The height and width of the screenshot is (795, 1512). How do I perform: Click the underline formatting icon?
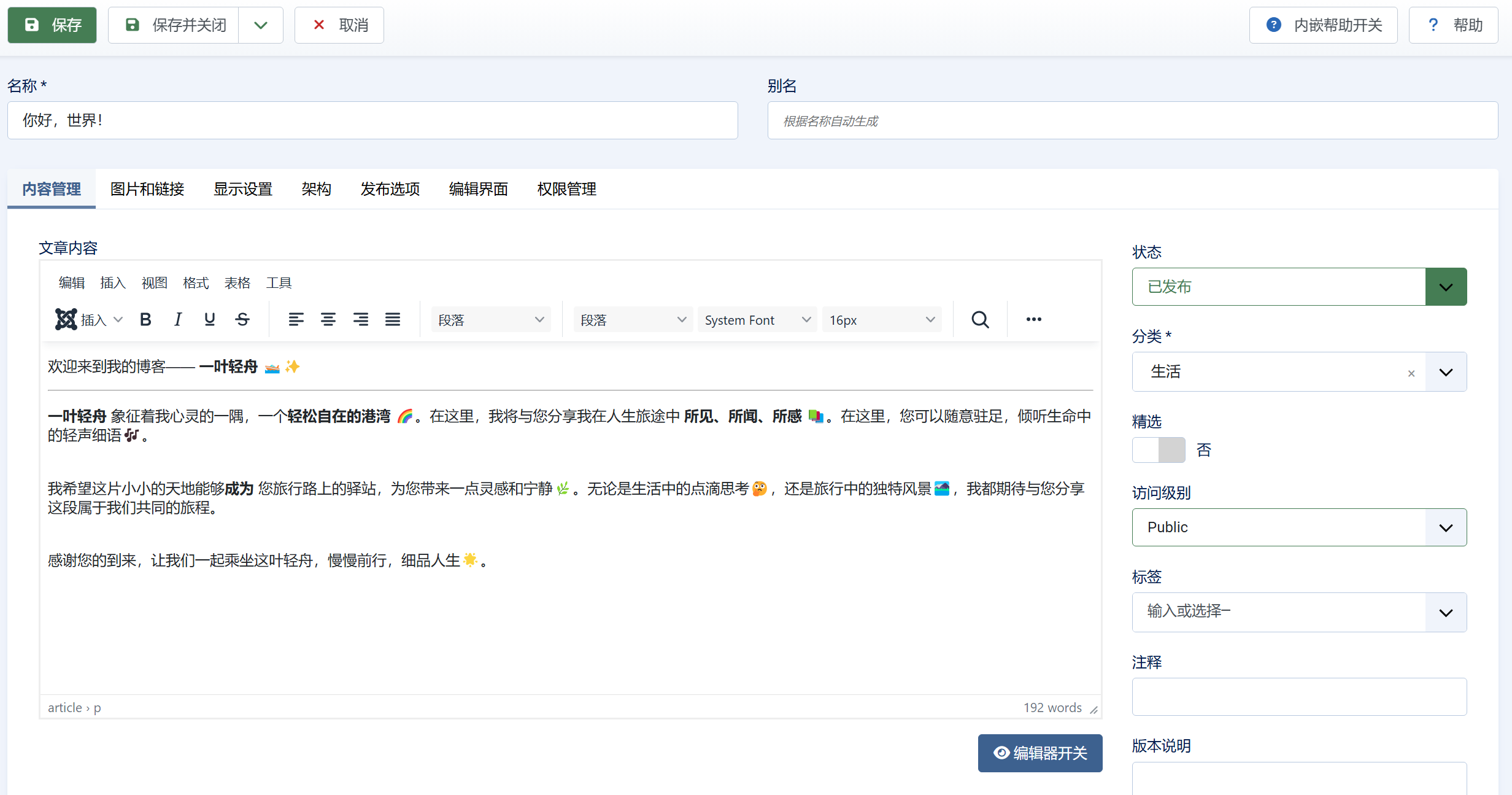210,319
